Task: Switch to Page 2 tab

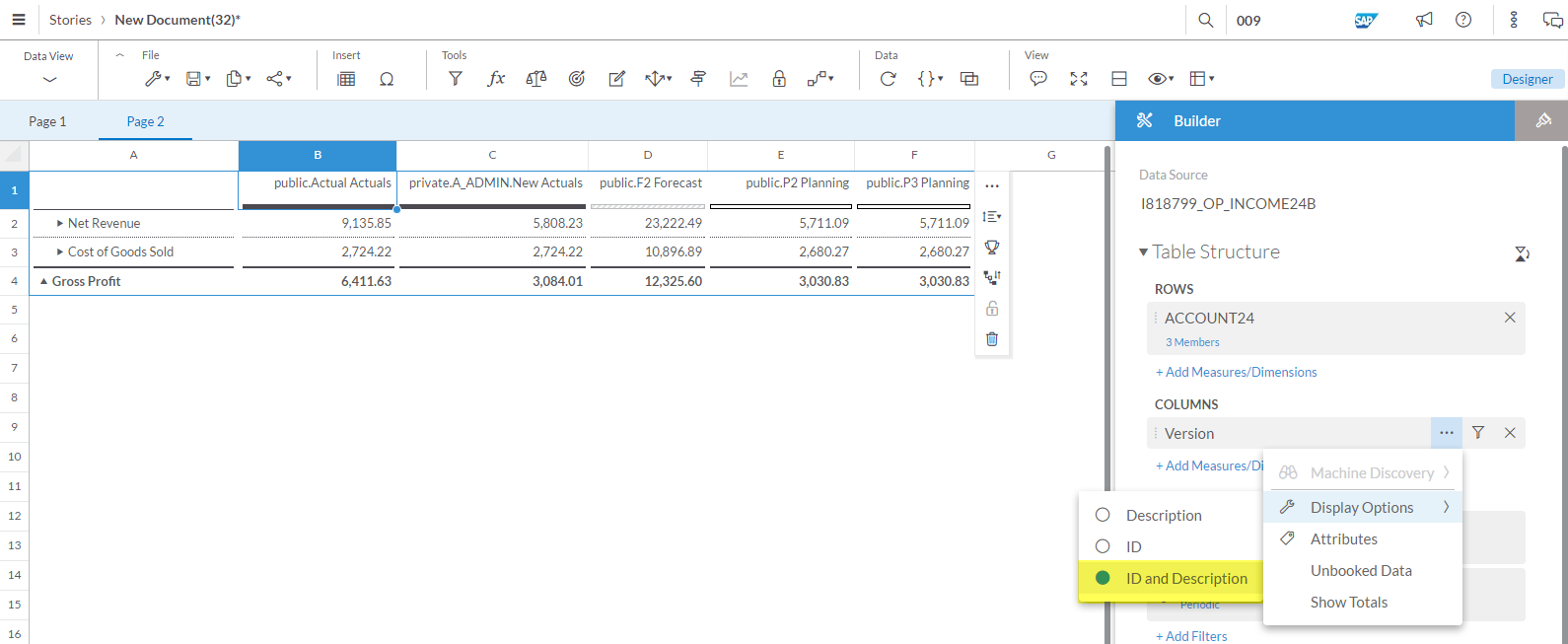Action: coord(145,121)
